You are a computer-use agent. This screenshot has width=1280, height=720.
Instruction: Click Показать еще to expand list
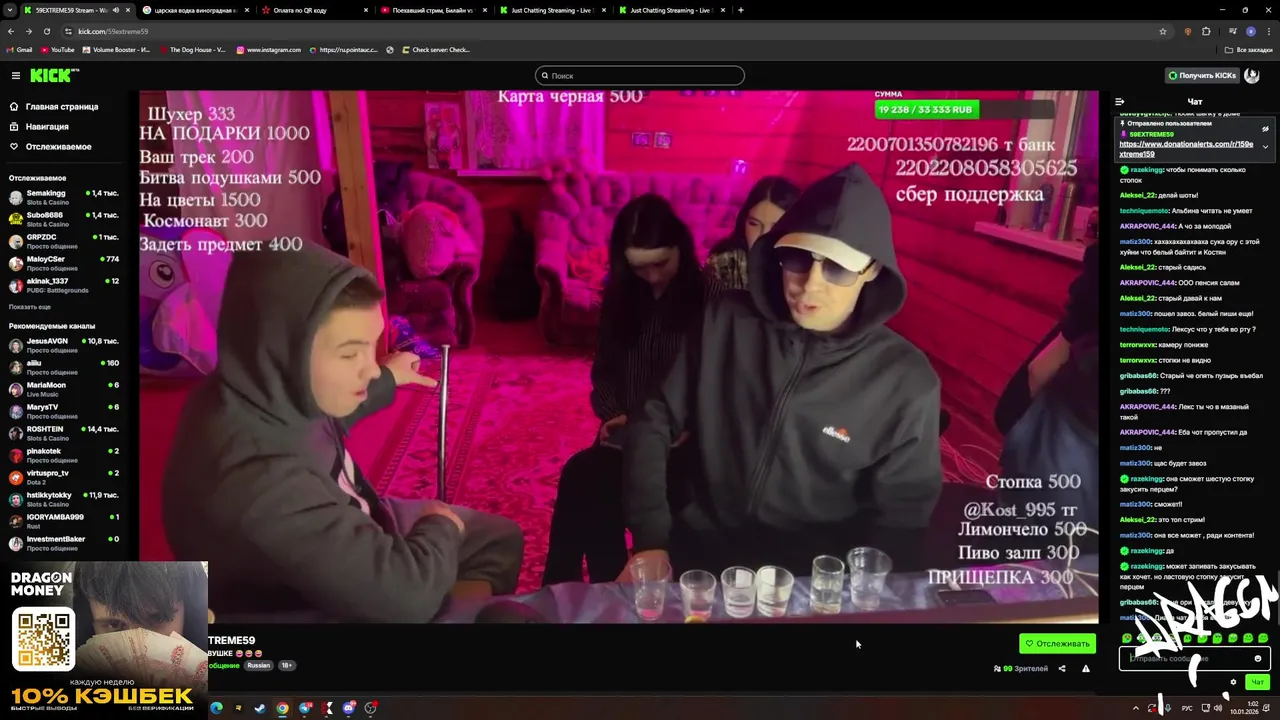click(30, 307)
